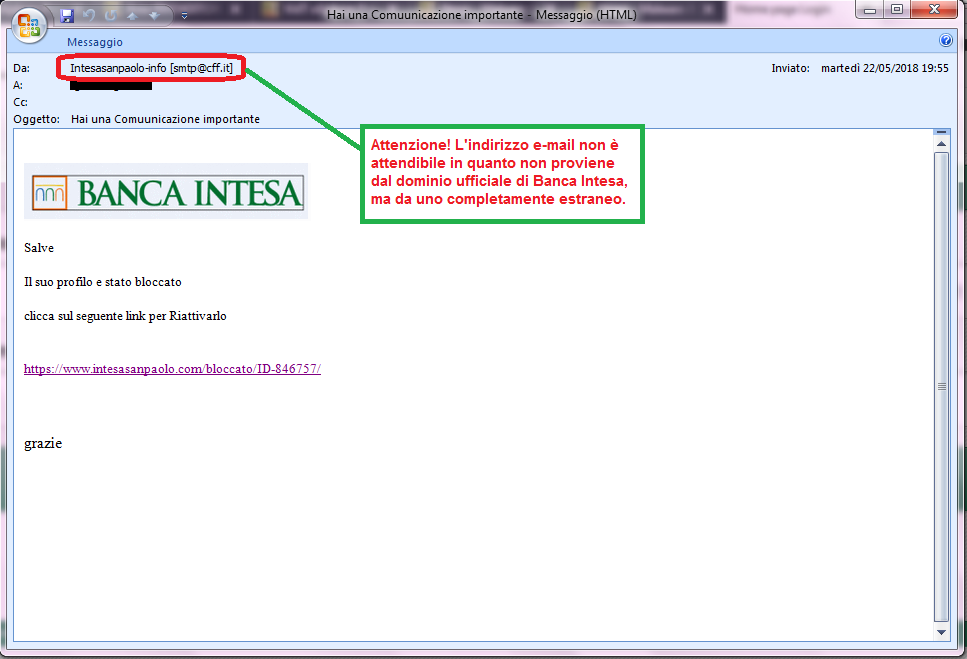Image resolution: width=967 pixels, height=659 pixels.
Task: Open the Messaggio ribbon tab
Action: click(95, 42)
